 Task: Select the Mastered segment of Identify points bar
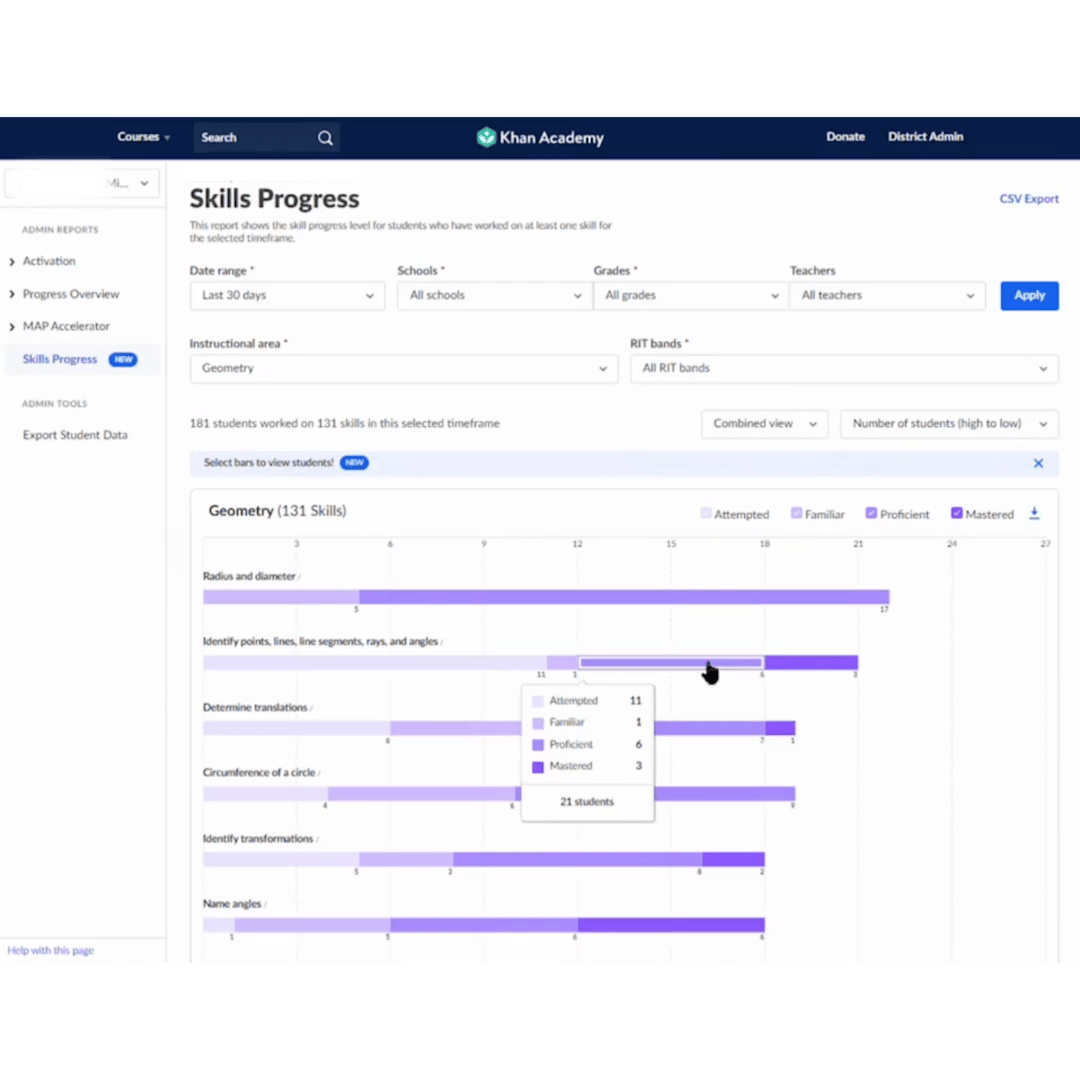[811, 663]
